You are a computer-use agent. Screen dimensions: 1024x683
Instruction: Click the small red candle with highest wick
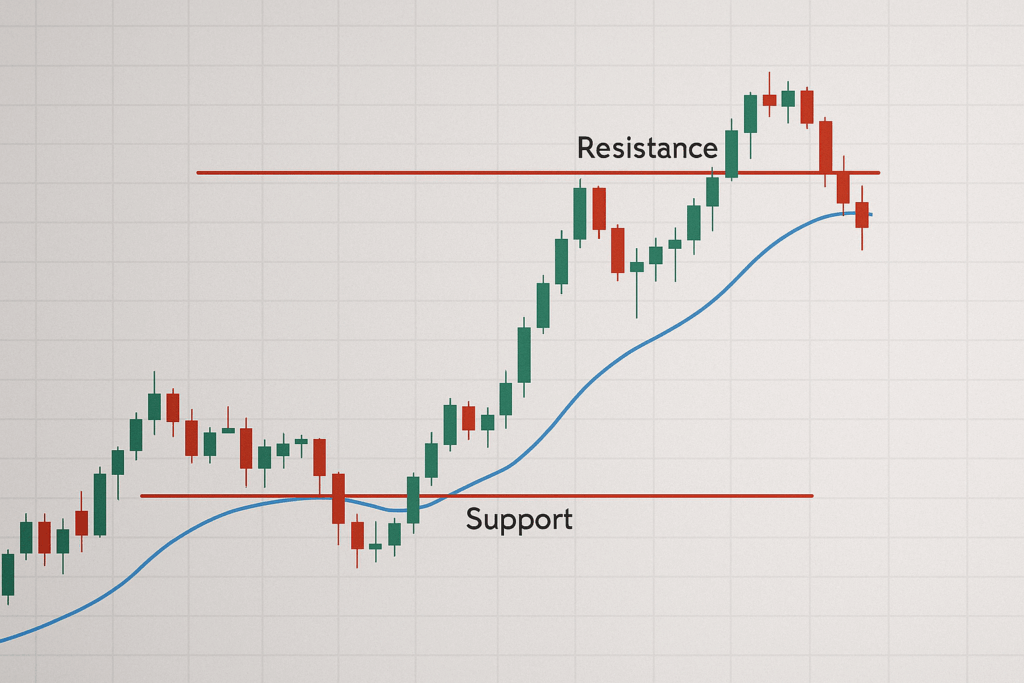769,99
